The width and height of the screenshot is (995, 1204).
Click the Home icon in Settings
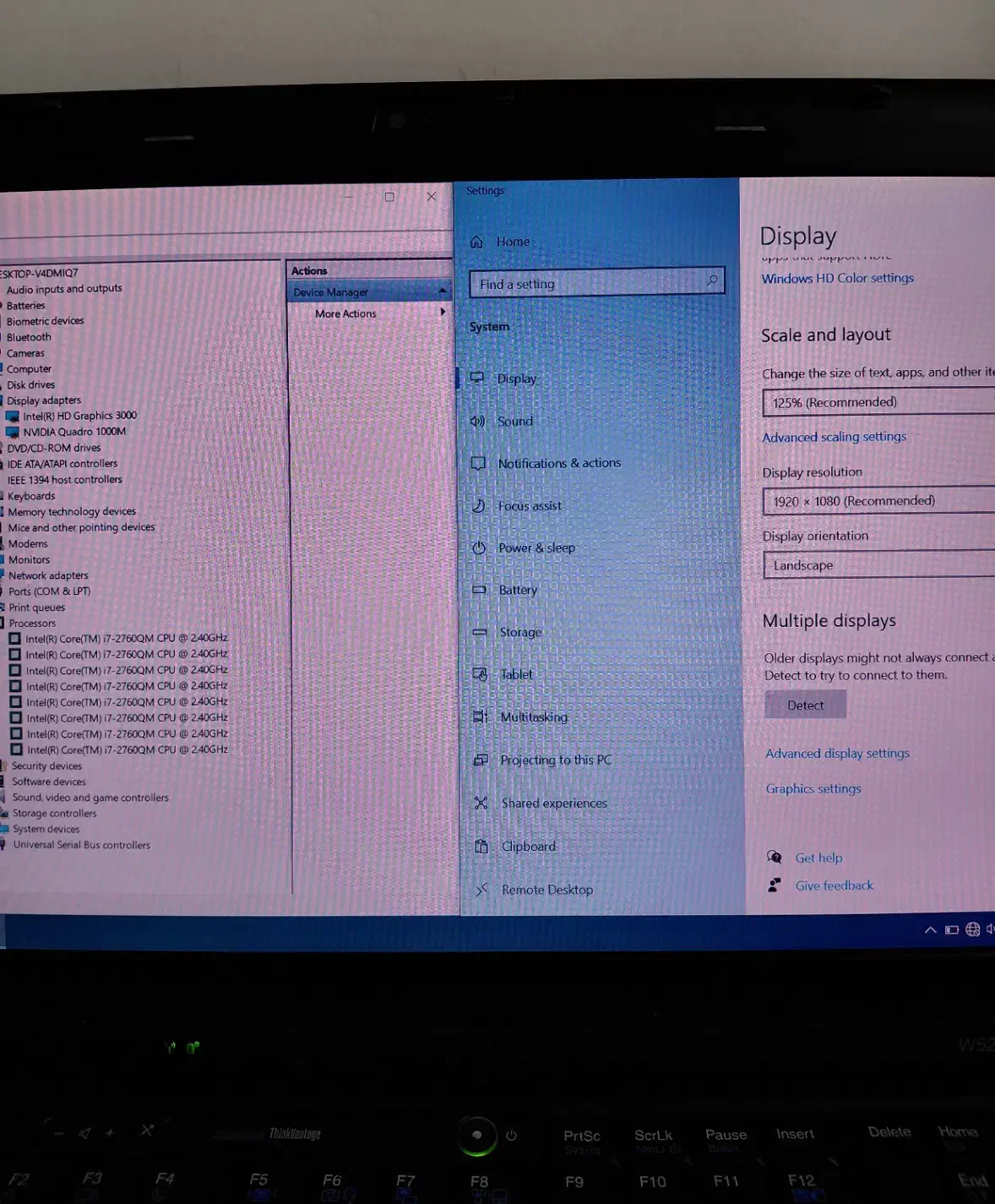point(476,242)
